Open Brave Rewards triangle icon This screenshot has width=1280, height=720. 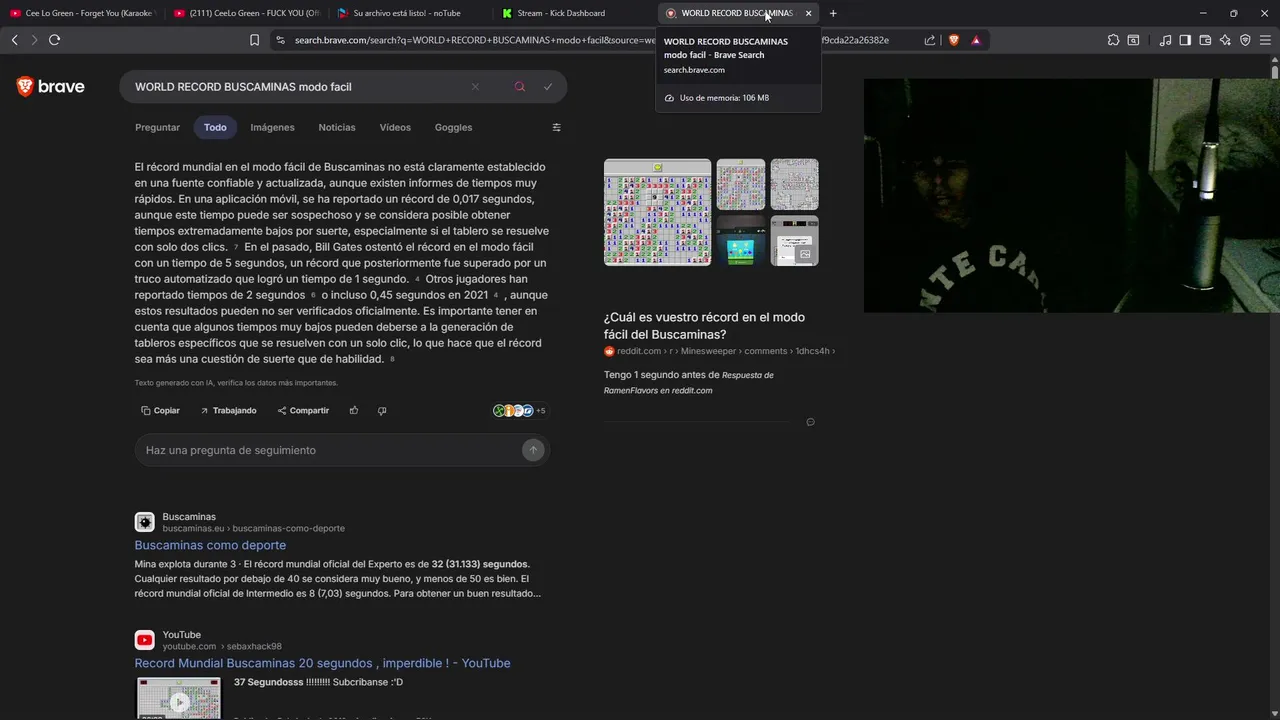(x=976, y=40)
